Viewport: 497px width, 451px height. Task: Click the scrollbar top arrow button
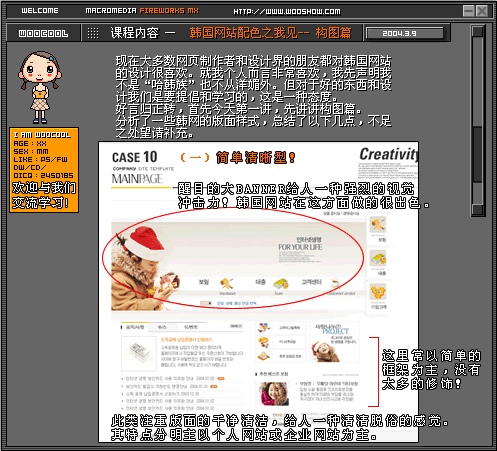(x=478, y=32)
